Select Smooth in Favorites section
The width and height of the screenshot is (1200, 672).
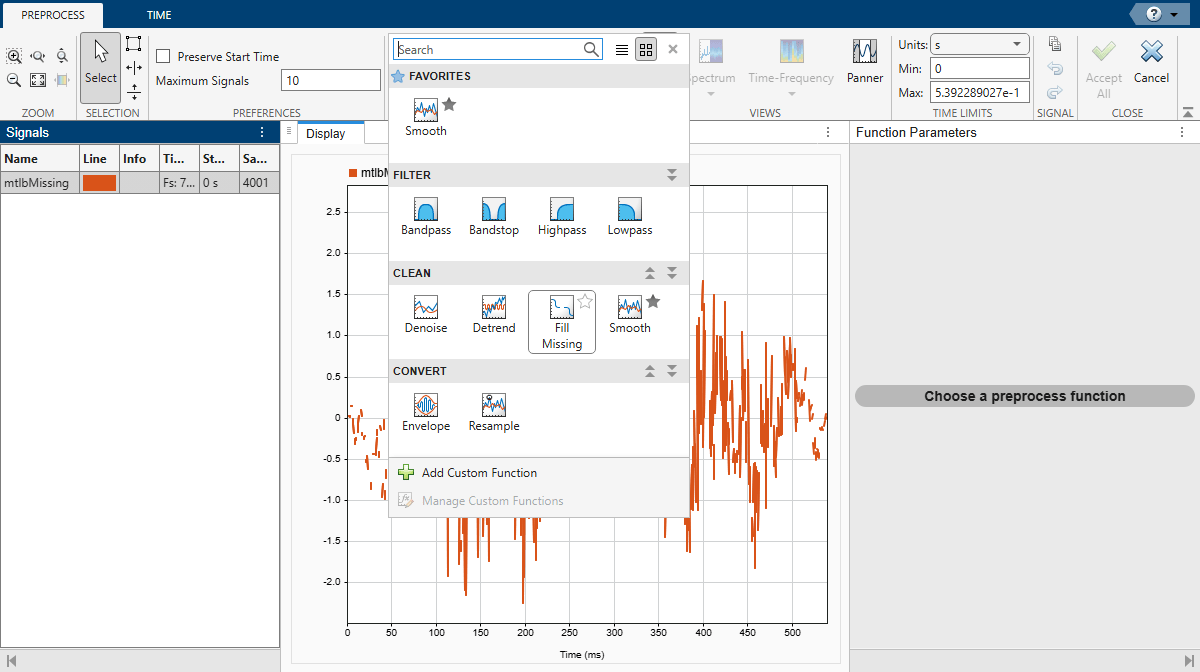tap(426, 117)
